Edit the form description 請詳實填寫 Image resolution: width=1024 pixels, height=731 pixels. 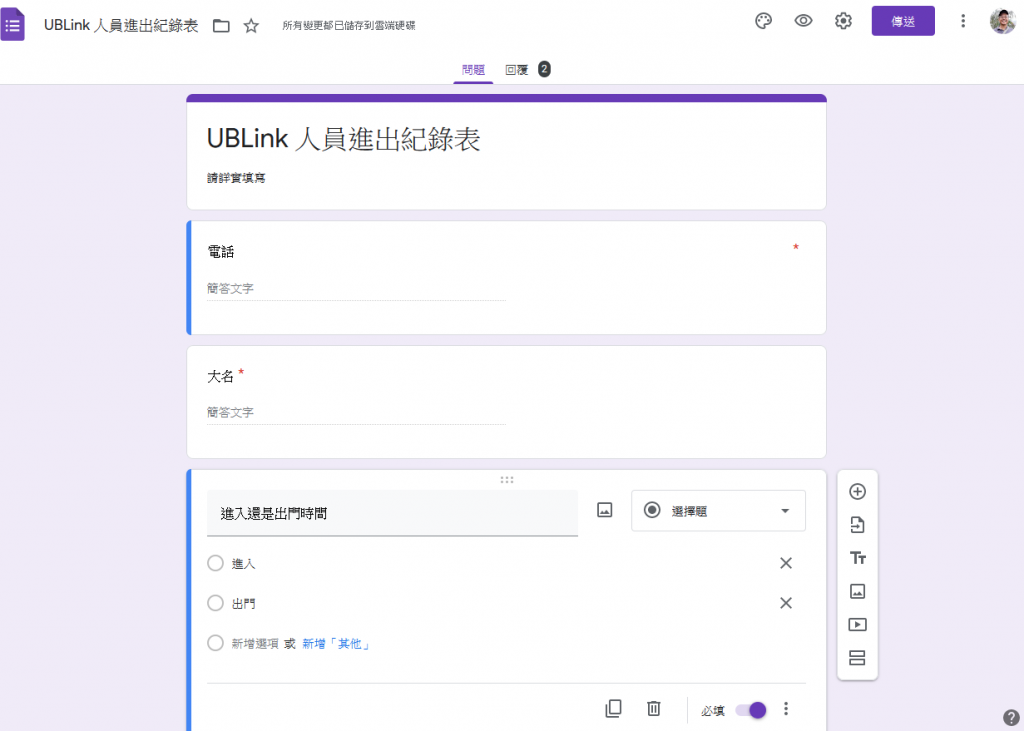click(236, 178)
